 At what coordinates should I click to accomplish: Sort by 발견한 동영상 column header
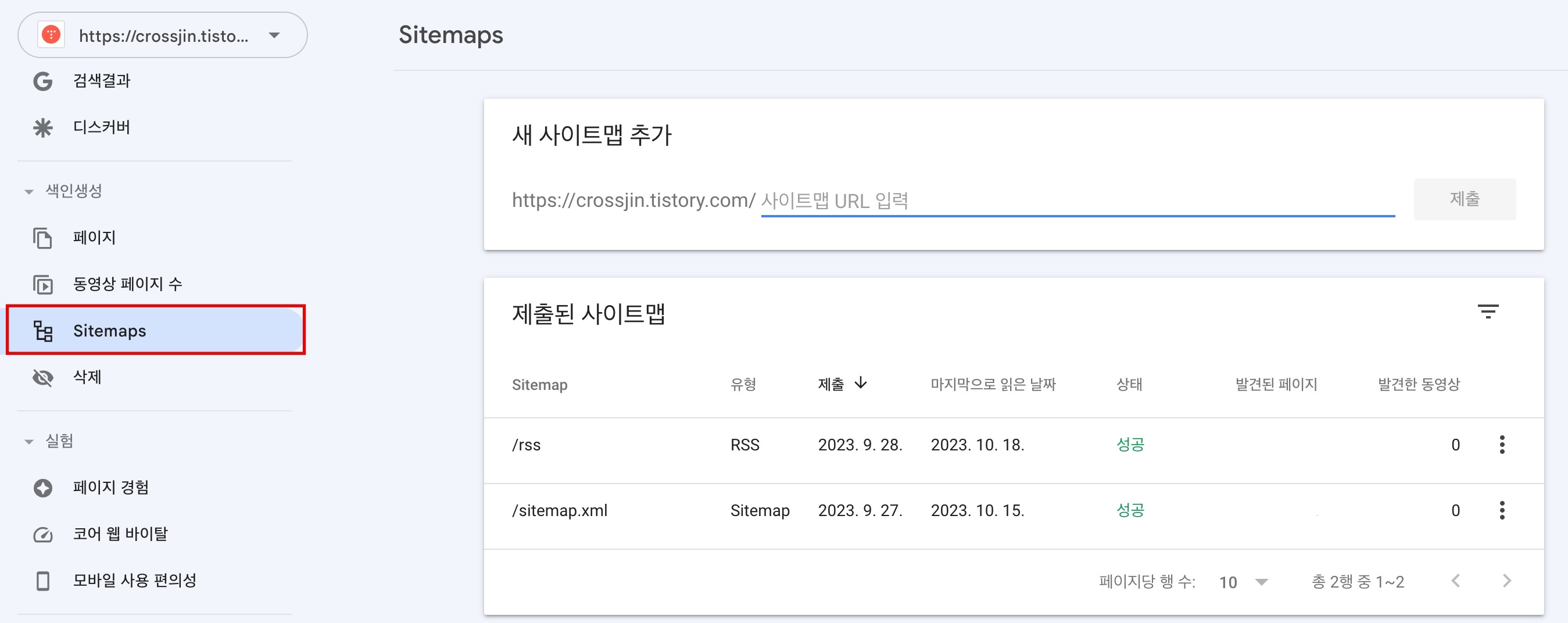[1419, 385]
